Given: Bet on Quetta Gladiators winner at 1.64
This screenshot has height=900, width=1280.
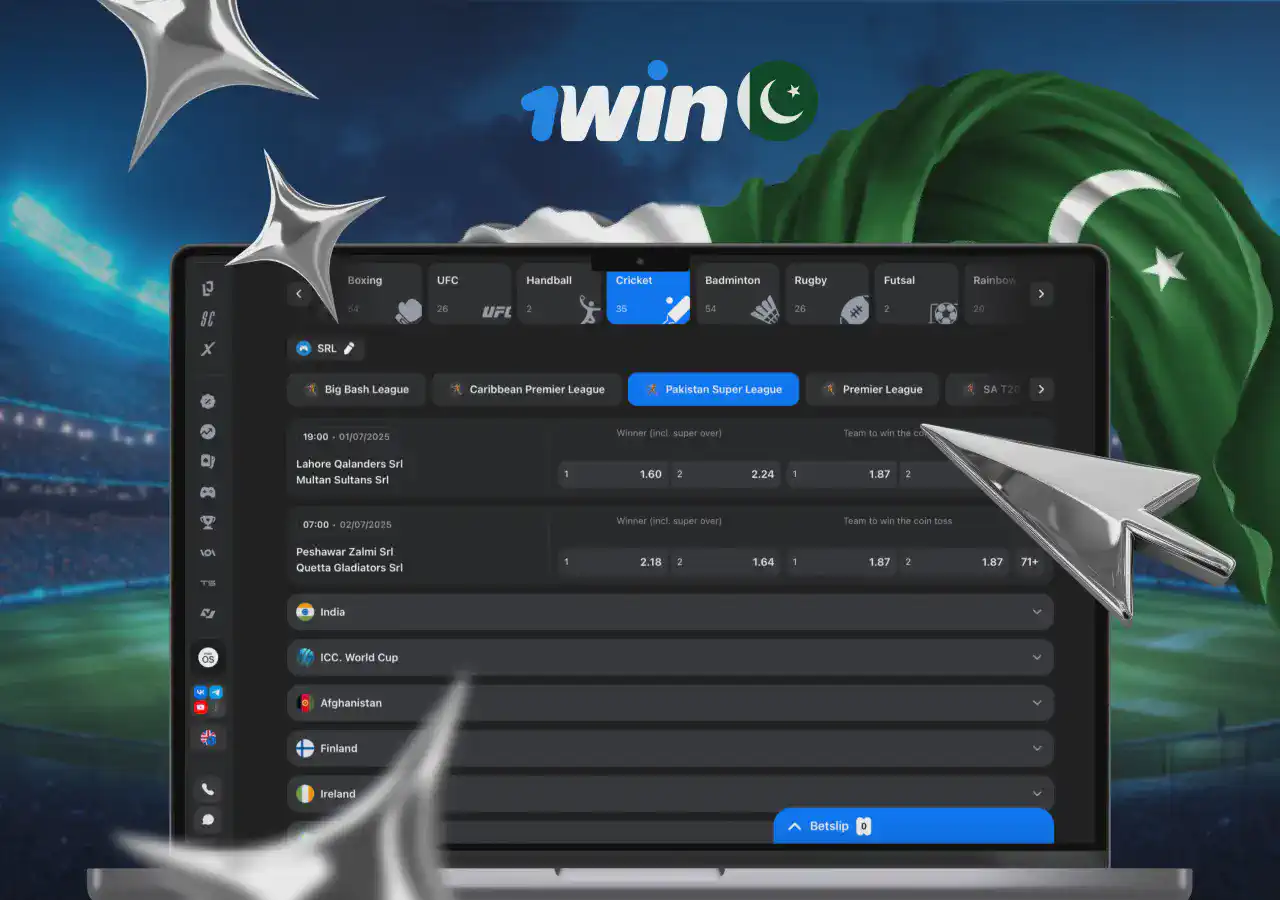Looking at the screenshot, I should (726, 562).
